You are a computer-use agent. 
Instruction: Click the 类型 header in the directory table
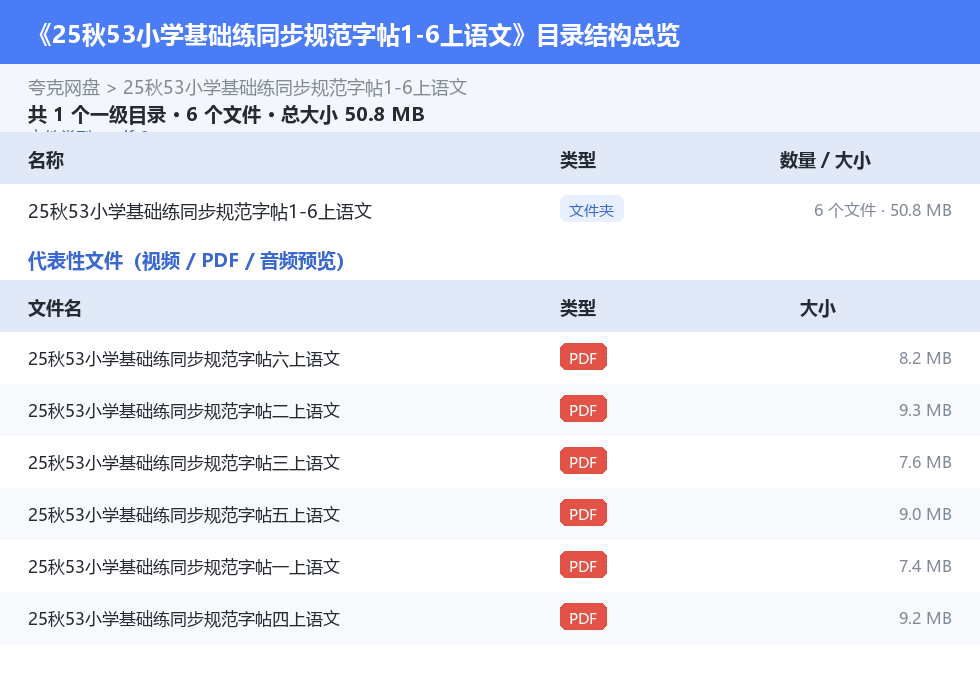(578, 161)
